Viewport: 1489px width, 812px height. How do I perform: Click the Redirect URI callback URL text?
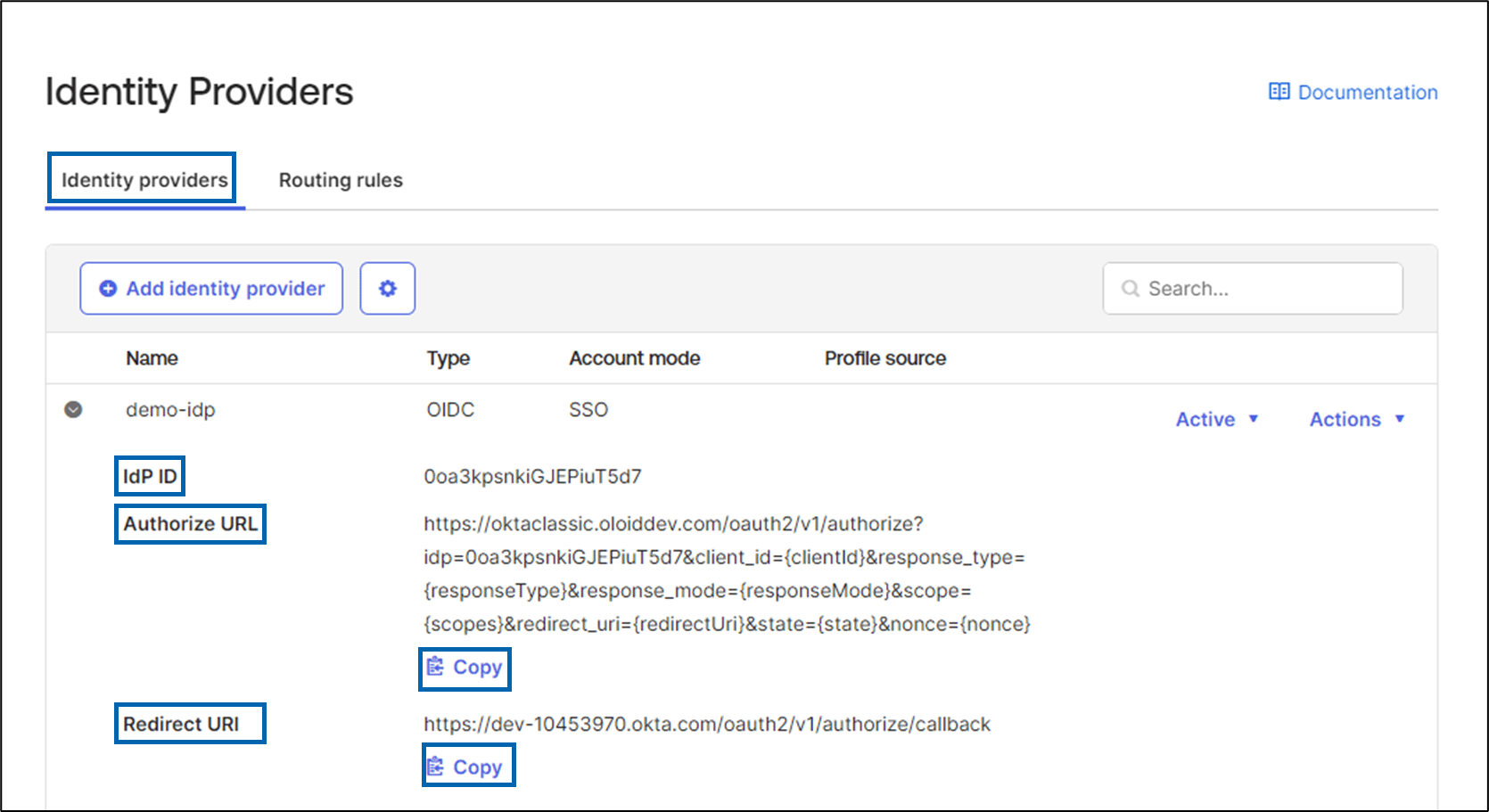coord(707,724)
